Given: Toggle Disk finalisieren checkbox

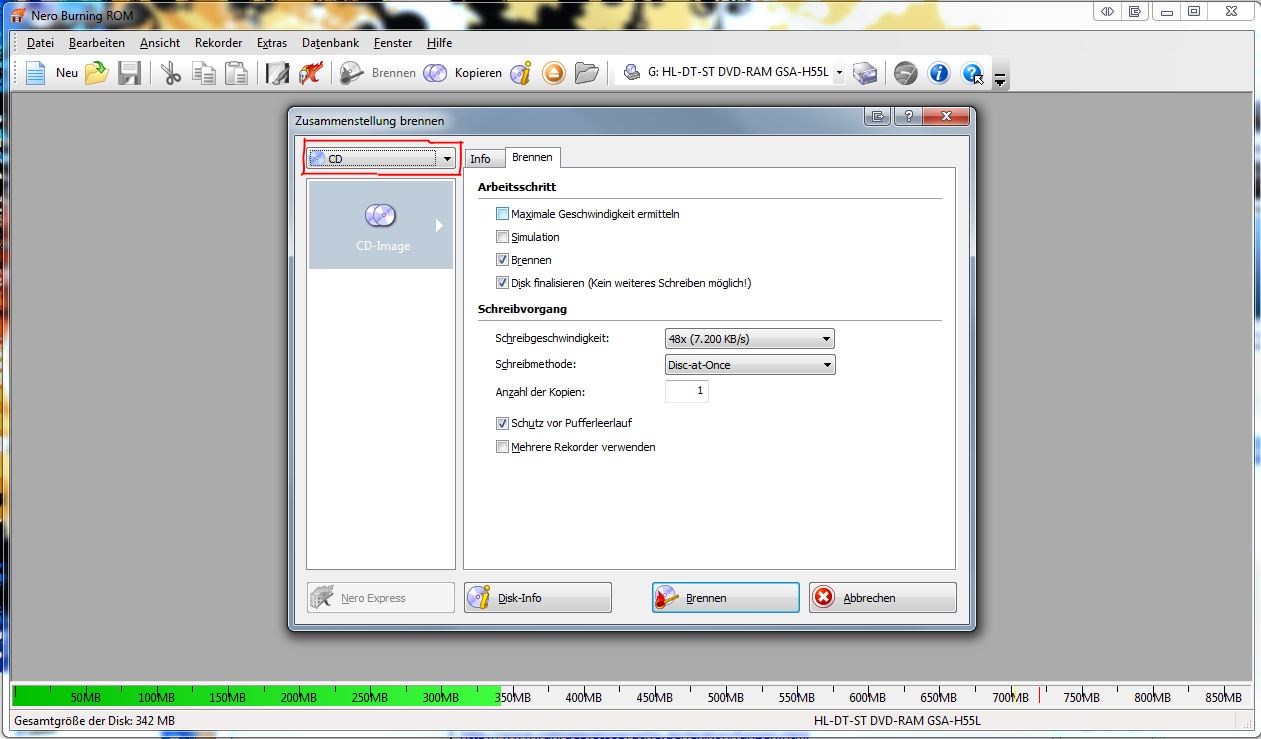Looking at the screenshot, I should 503,283.
